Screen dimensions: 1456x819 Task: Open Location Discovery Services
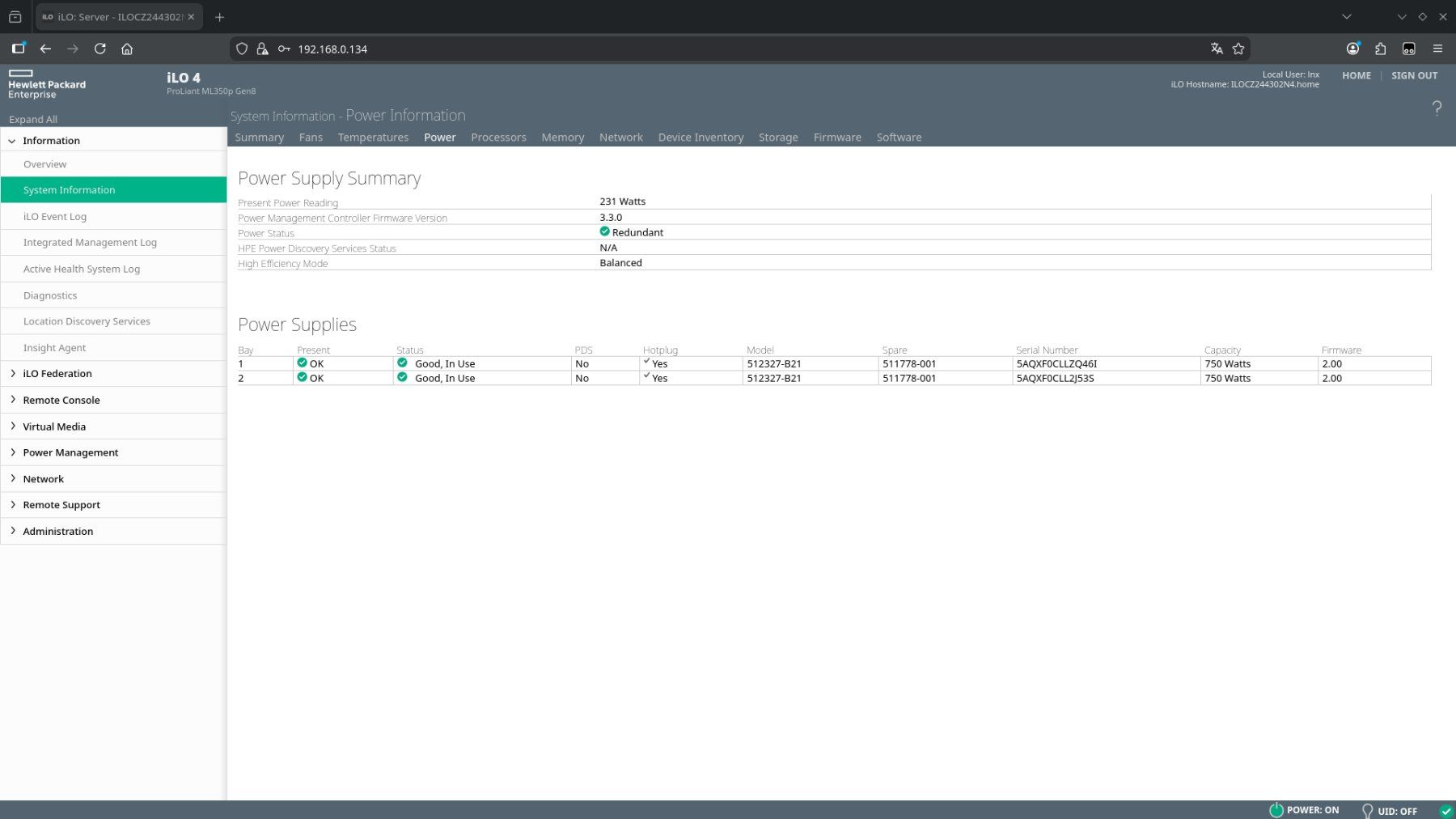113,321
